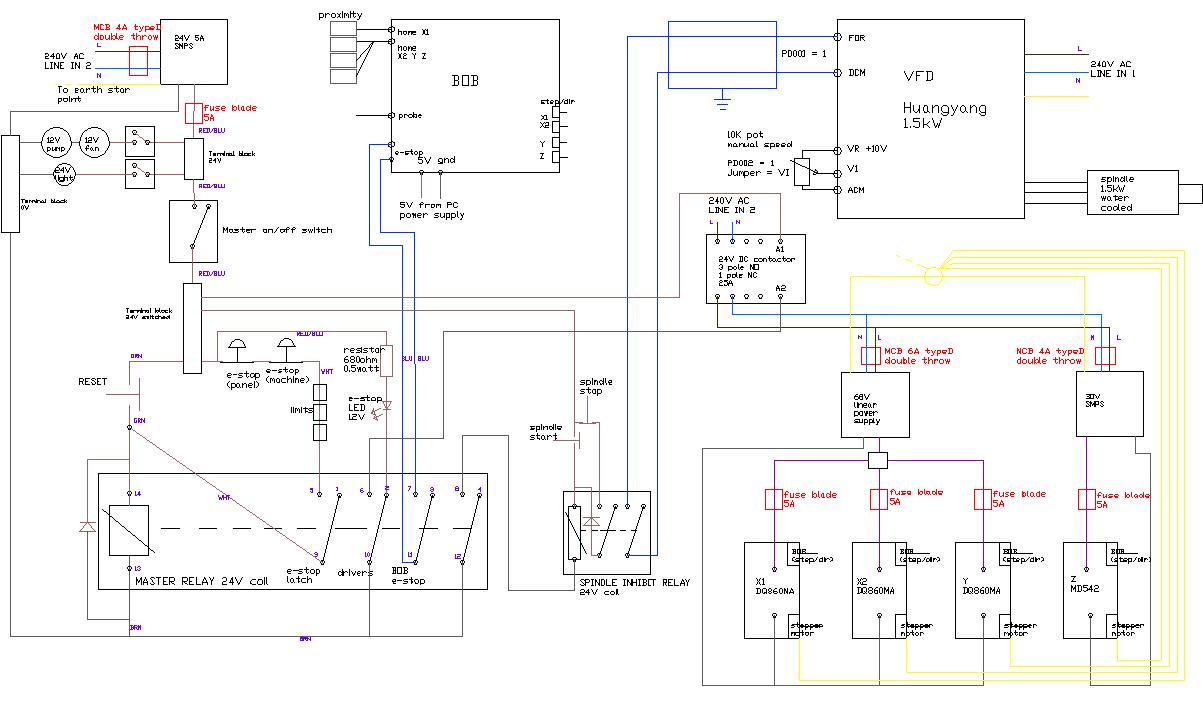Click the 12V pump circle symbol
Viewport: 1203px width, 704px height.
click(55, 141)
